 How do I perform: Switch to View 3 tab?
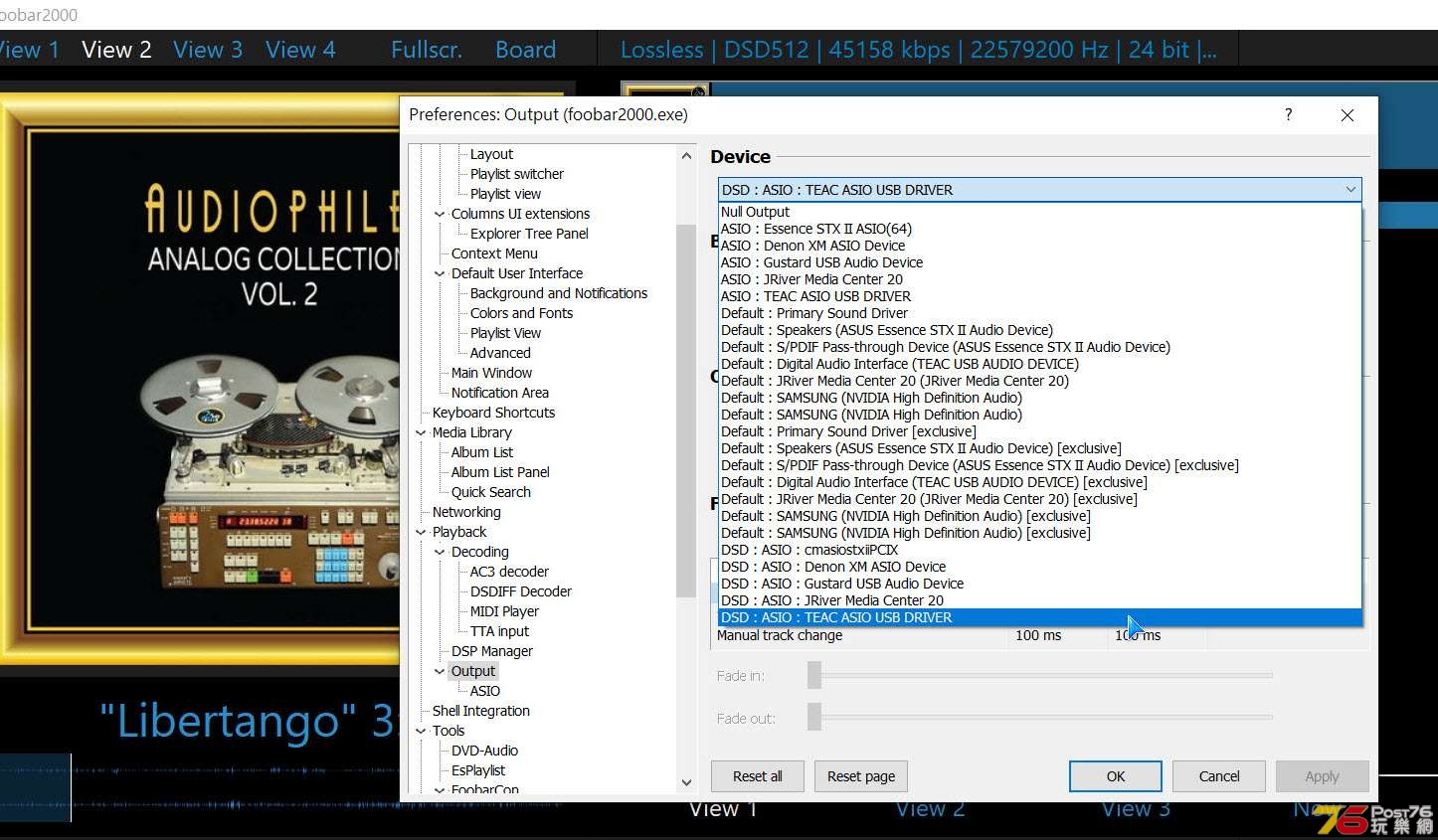[x=208, y=50]
